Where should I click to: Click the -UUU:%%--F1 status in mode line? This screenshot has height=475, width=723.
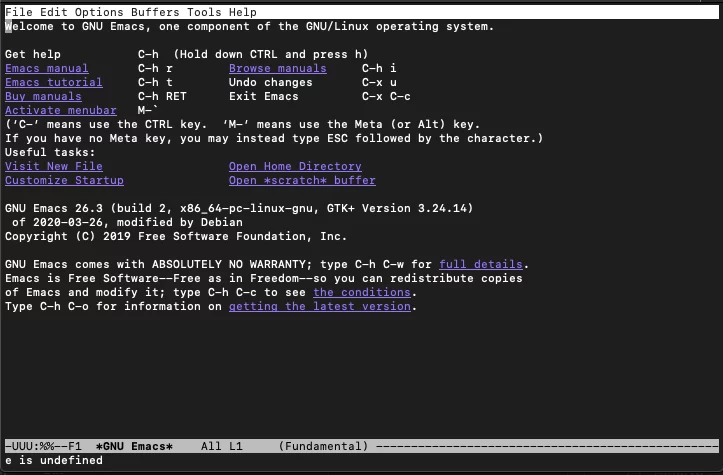tap(43, 446)
